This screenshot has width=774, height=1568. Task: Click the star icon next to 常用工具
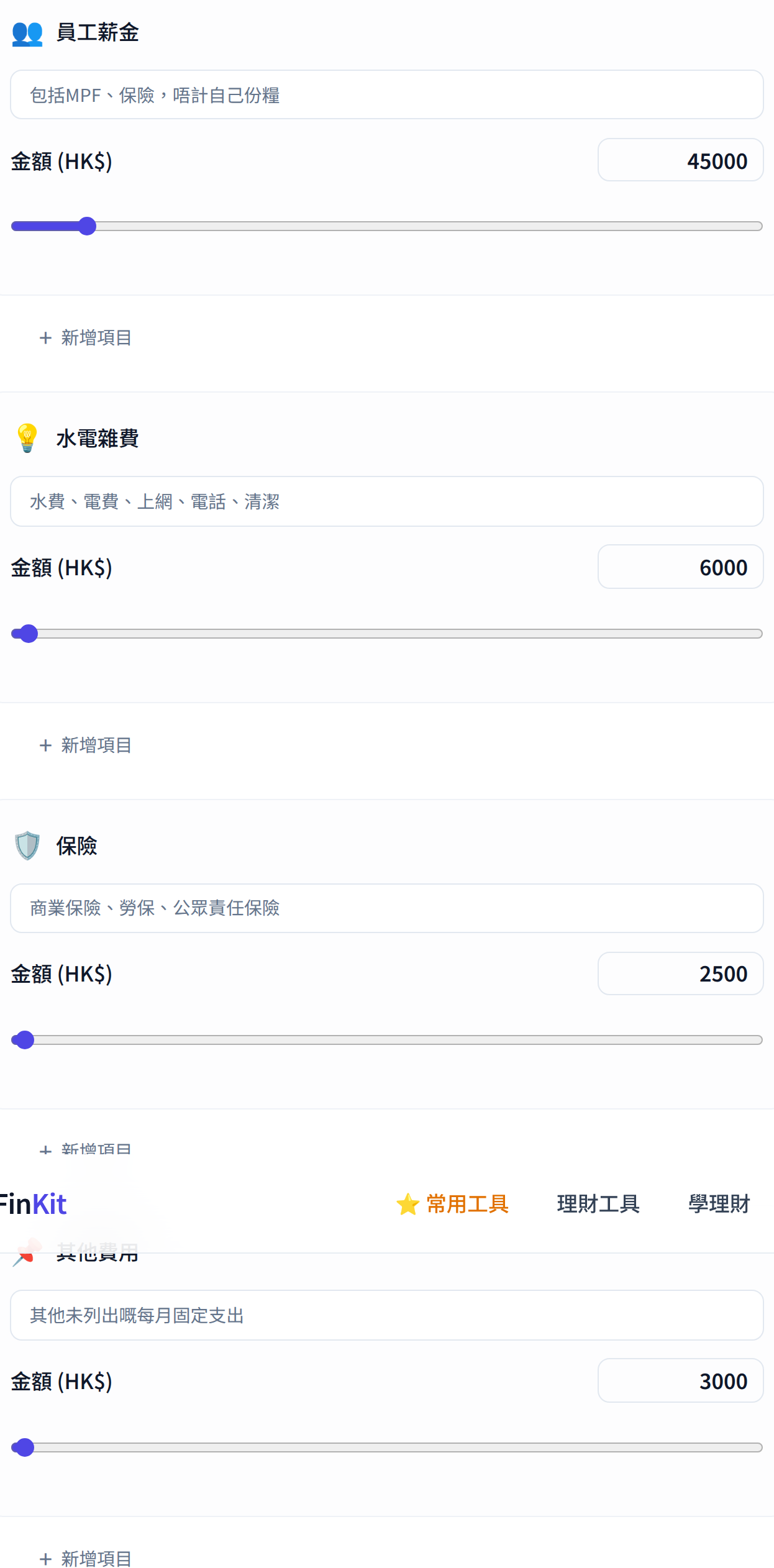(x=408, y=1204)
